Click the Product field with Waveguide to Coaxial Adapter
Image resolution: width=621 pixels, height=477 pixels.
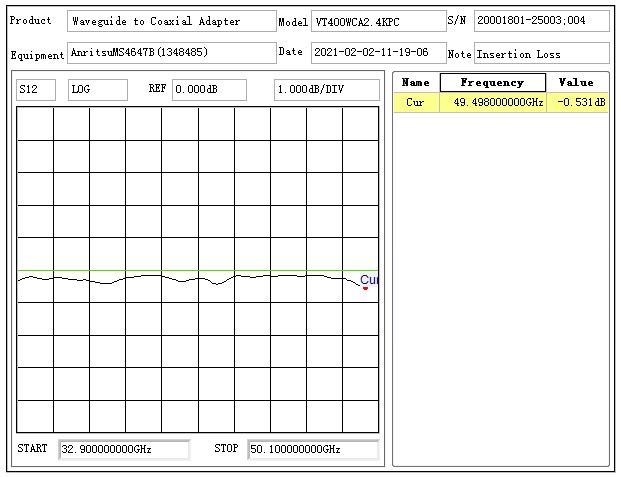pyautogui.click(x=171, y=21)
